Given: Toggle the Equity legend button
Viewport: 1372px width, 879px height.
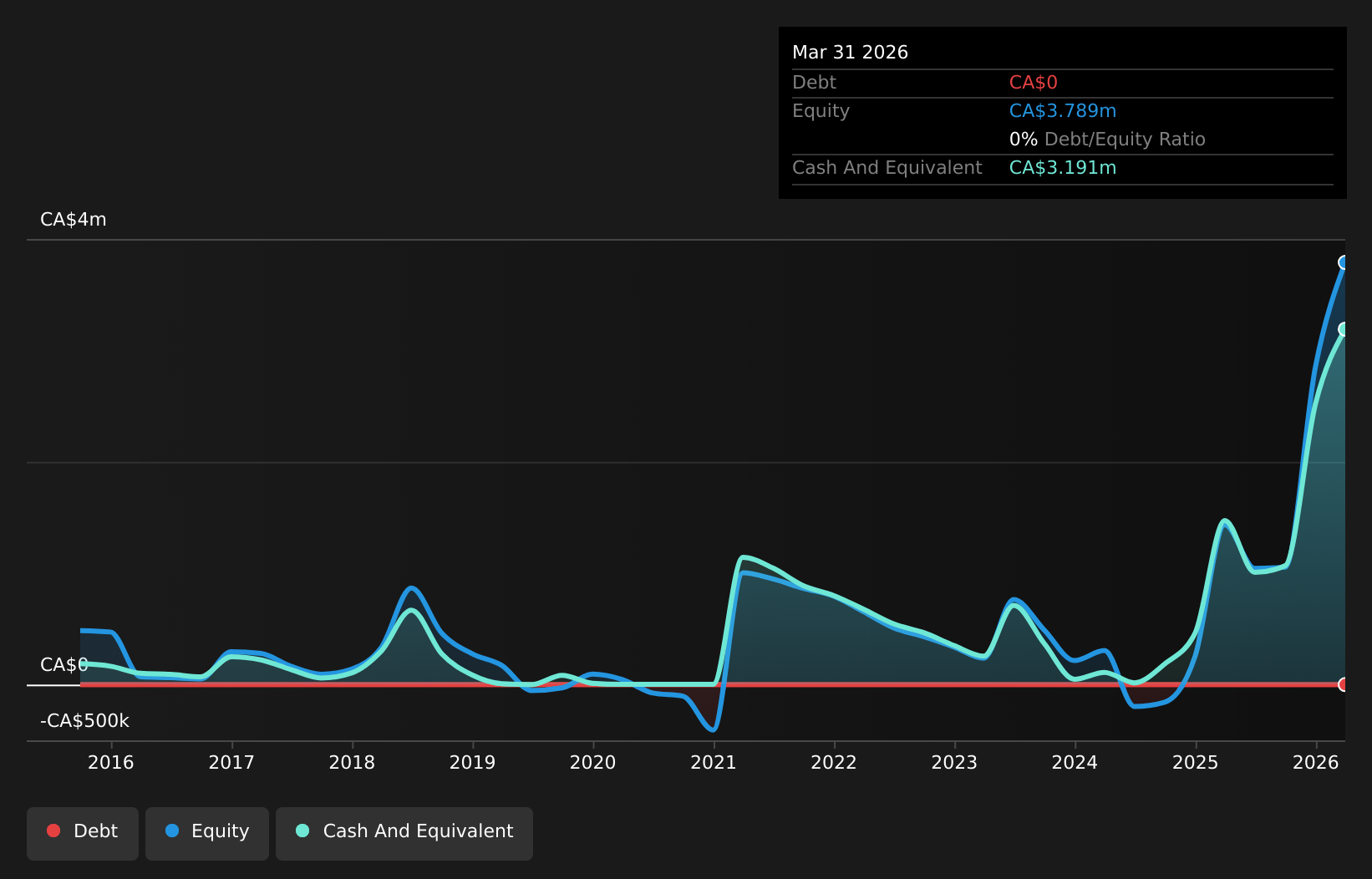Looking at the screenshot, I should [x=207, y=833].
